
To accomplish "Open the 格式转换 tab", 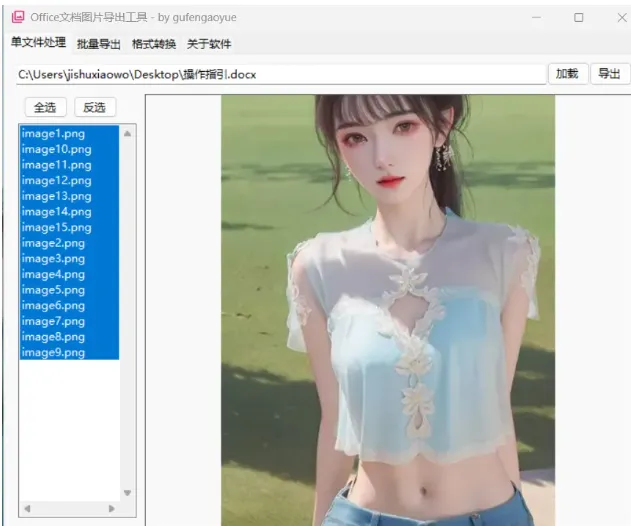I will 154,44.
